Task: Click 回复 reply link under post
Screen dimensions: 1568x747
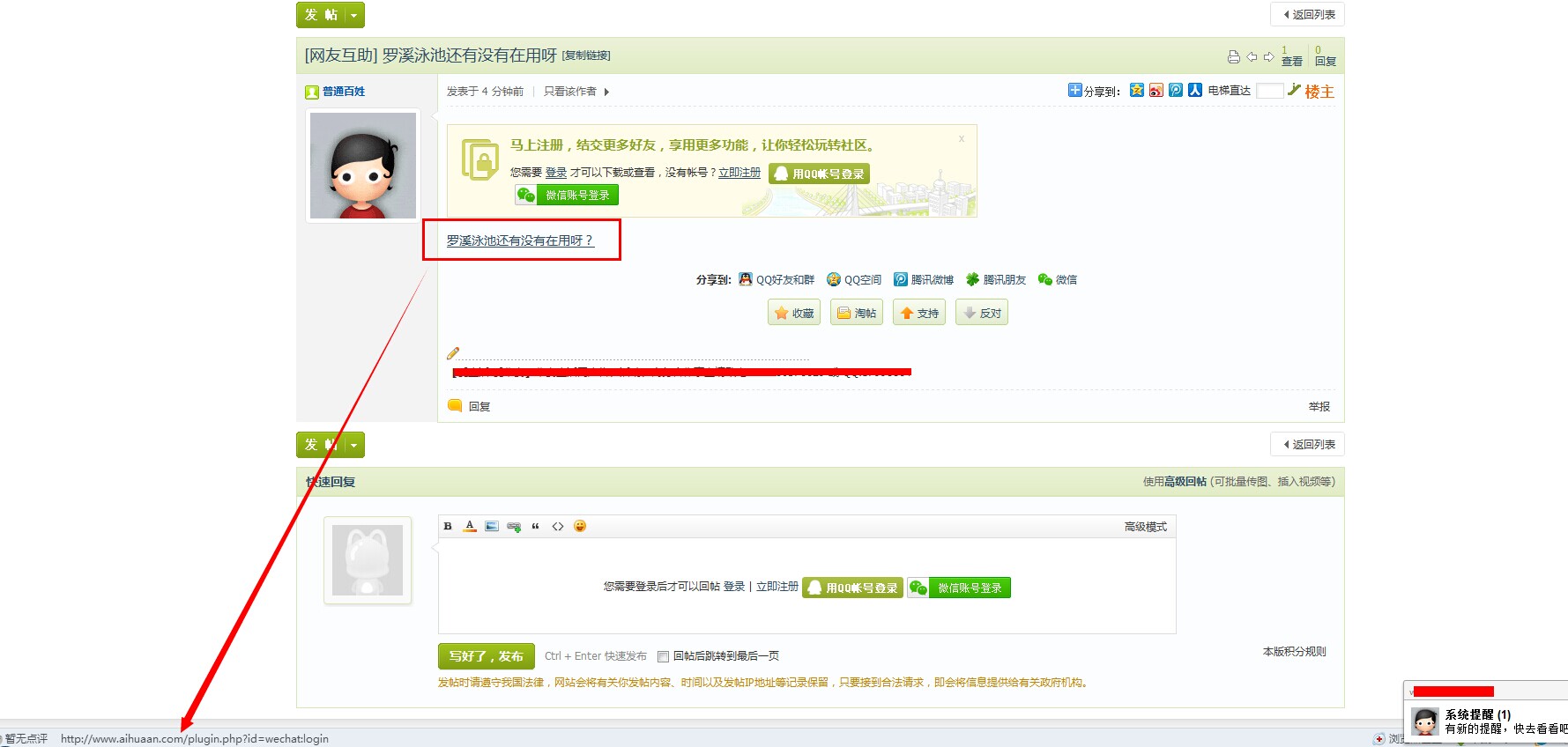Action: 479,407
